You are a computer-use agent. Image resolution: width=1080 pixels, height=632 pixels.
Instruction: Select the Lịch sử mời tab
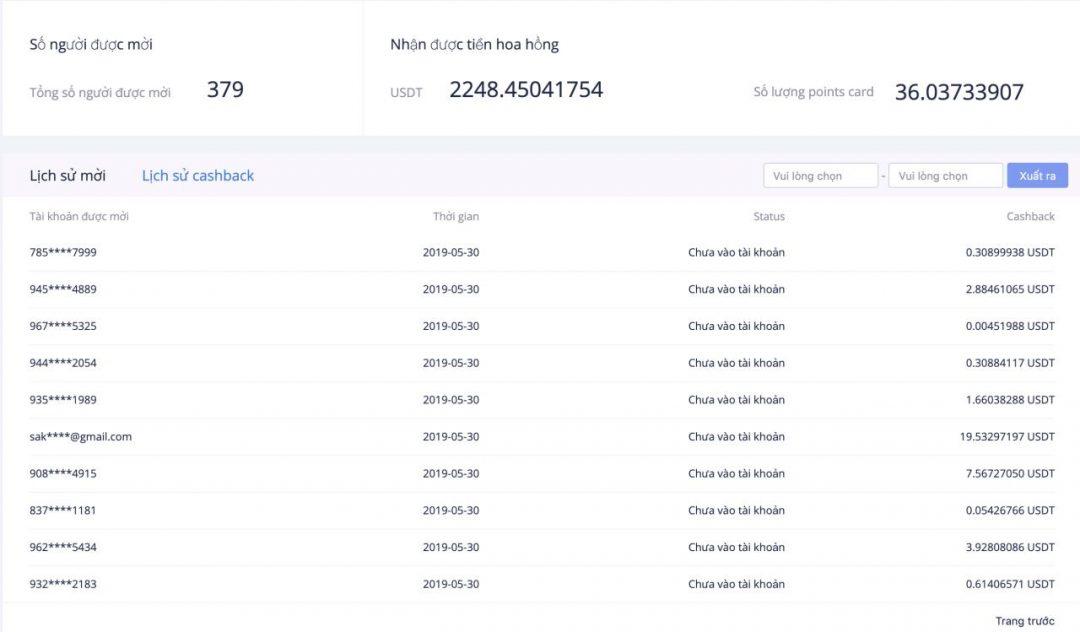tap(67, 175)
